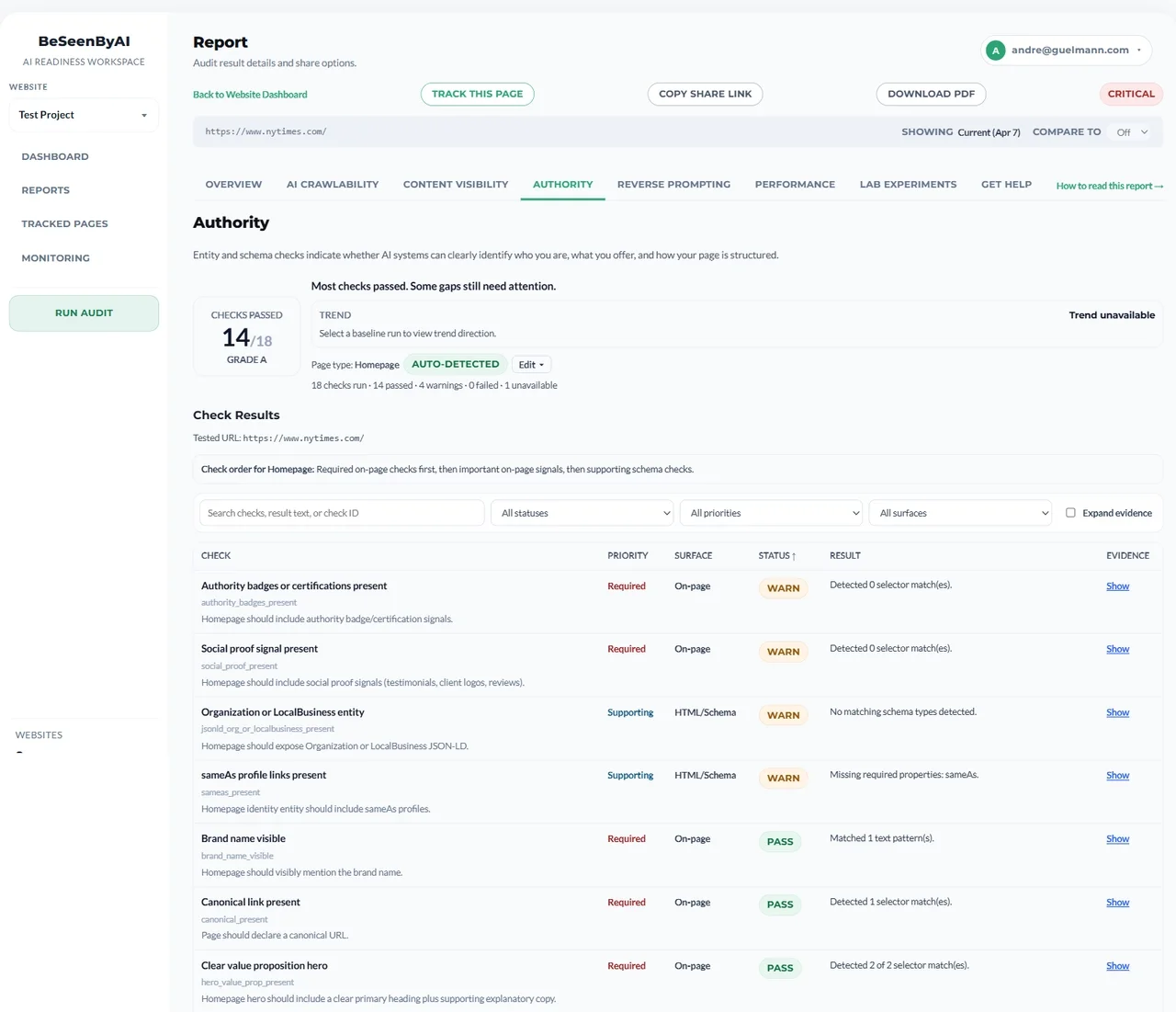Show evidence for sameAs profile links check
The width and height of the screenshot is (1176, 1012).
click(x=1117, y=776)
